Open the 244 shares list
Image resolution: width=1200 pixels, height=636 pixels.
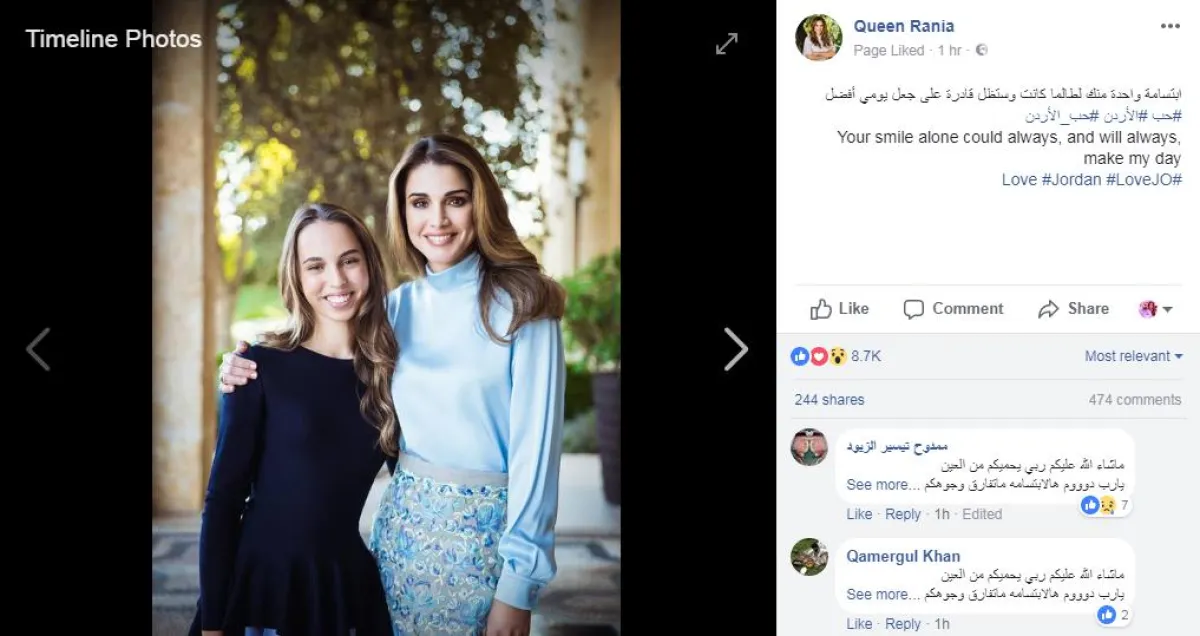tap(829, 400)
